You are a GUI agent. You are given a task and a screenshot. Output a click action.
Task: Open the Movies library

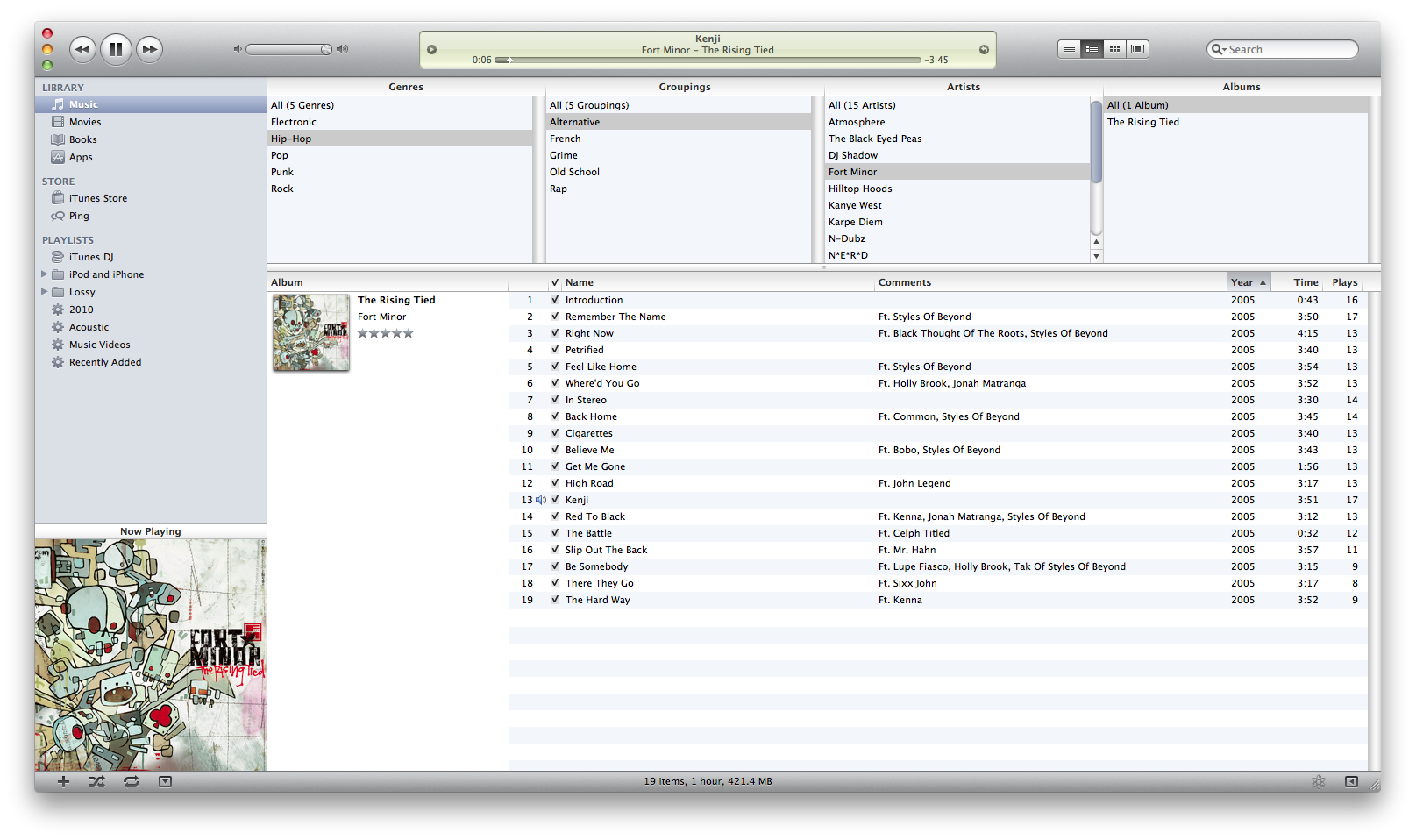tap(151, 122)
